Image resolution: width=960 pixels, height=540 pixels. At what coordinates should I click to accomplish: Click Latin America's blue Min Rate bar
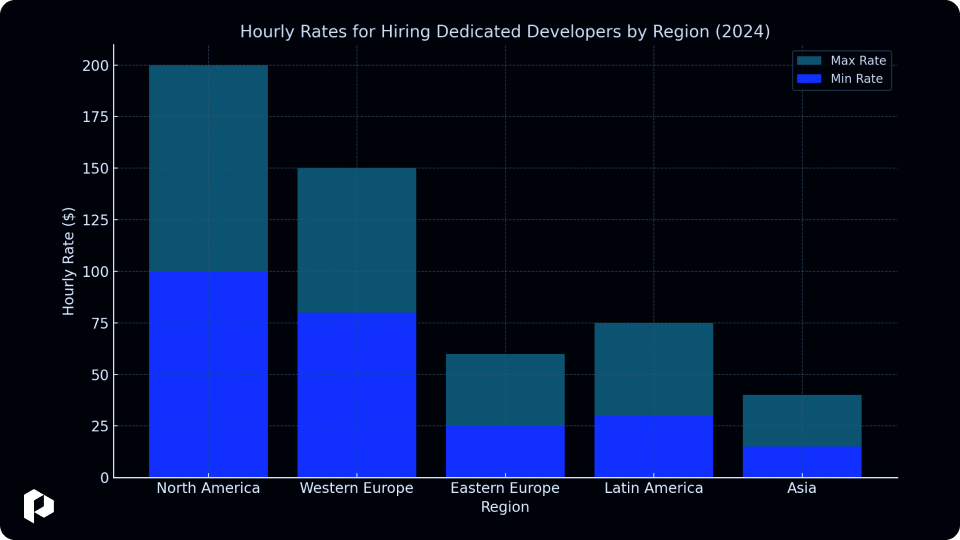[653, 446]
